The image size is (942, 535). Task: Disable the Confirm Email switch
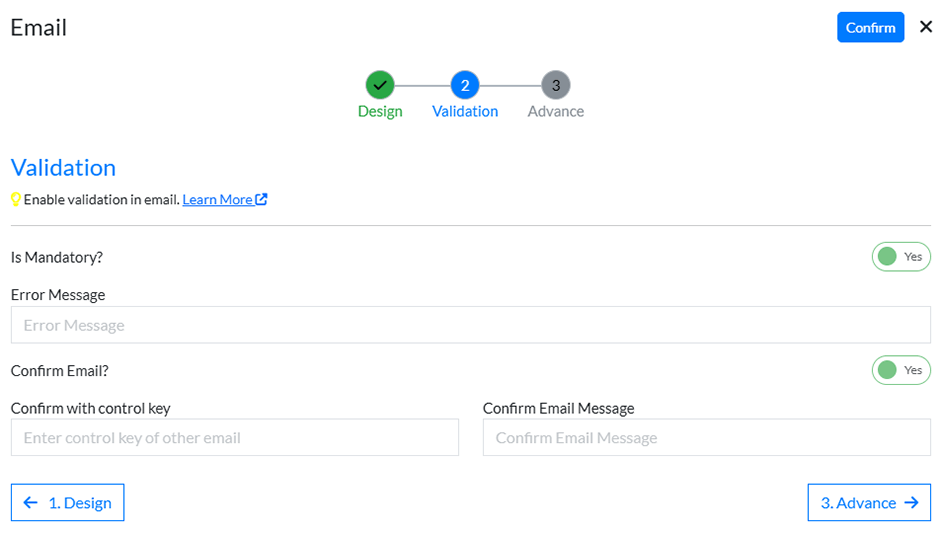coord(901,370)
